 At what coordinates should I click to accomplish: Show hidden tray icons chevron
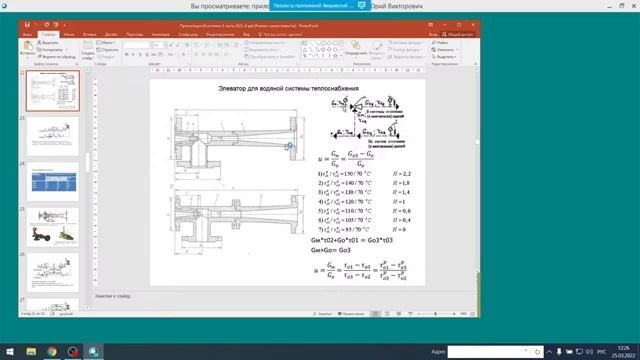coord(549,351)
